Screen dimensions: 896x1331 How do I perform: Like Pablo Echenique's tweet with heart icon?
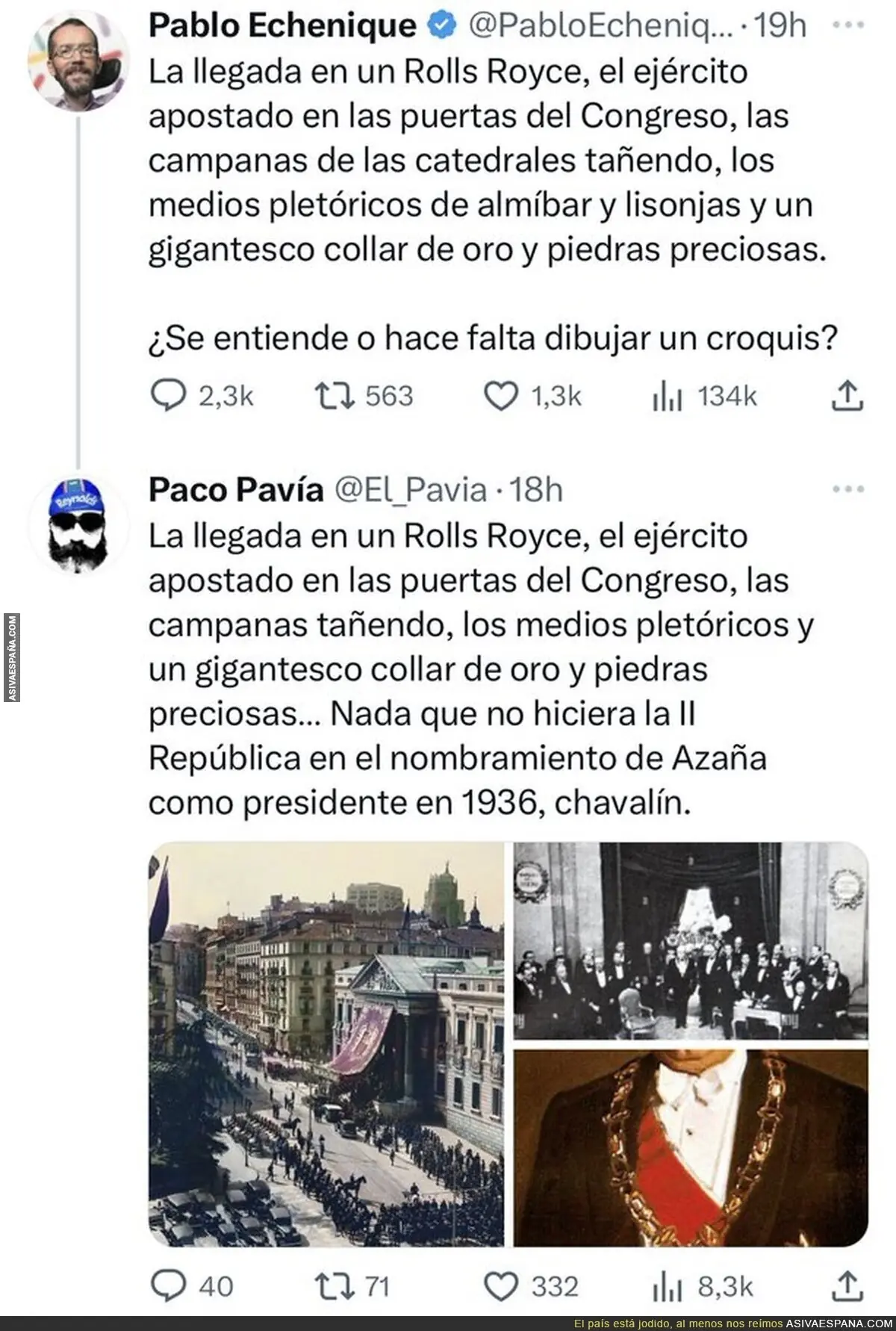(501, 396)
